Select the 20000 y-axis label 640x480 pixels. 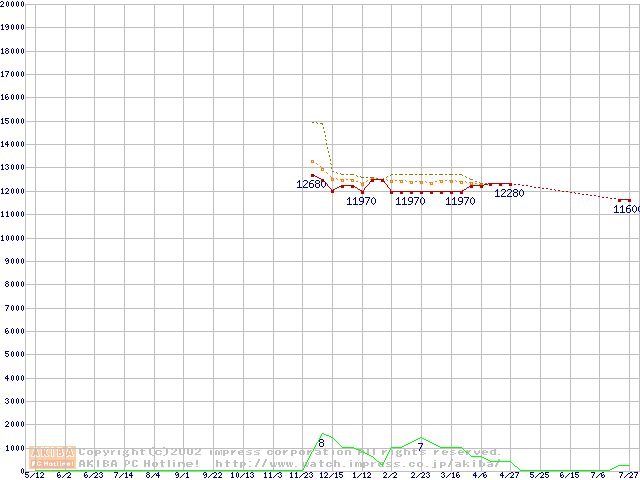pos(12,4)
